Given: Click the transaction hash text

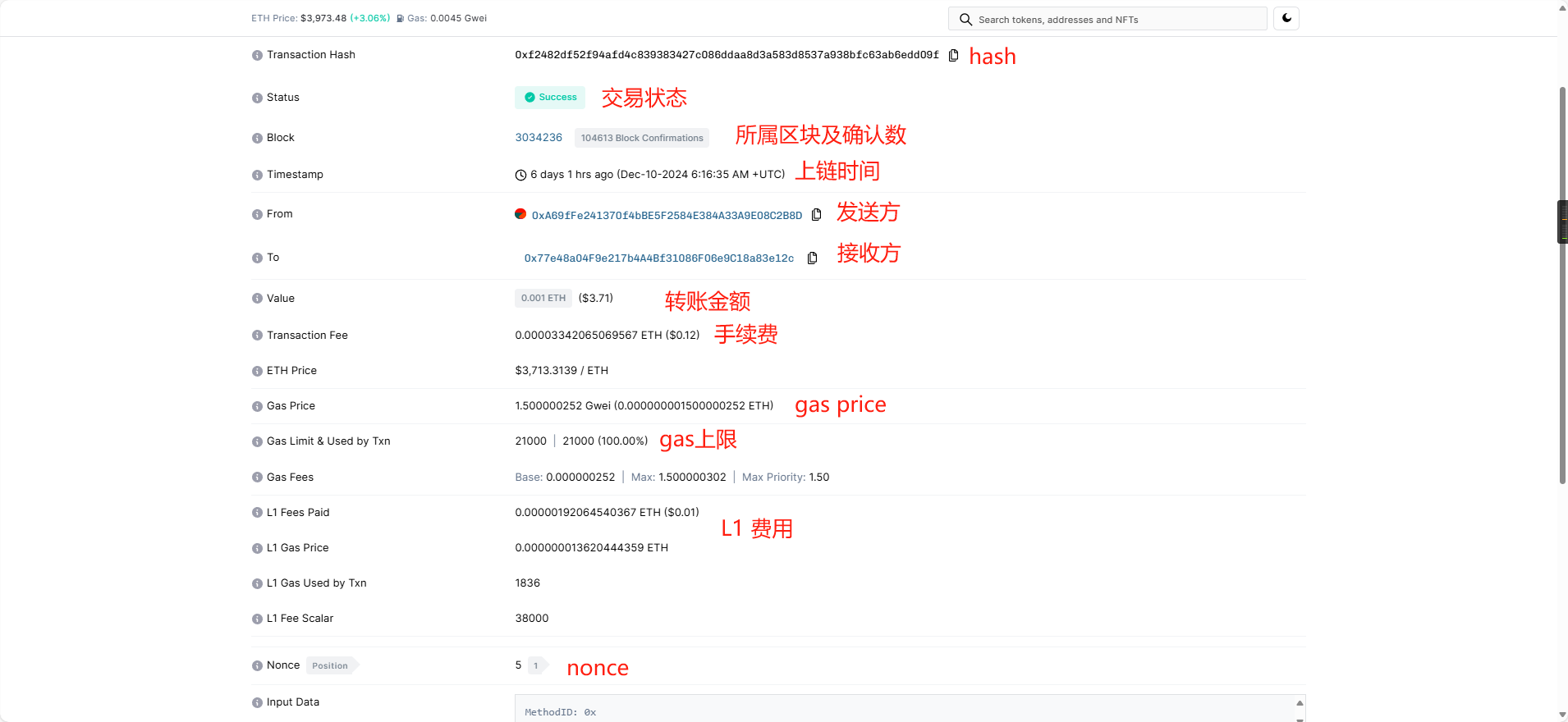Looking at the screenshot, I should 727,55.
